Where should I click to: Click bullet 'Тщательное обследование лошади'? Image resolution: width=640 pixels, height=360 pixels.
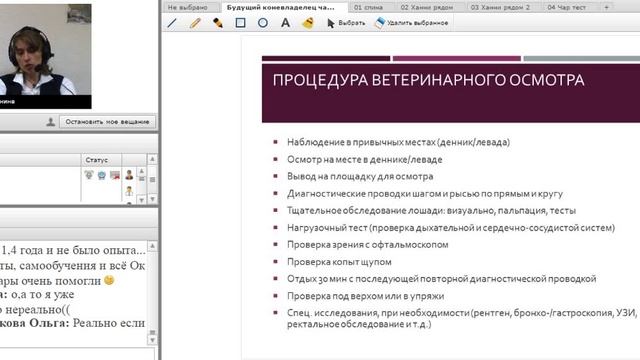(431, 211)
